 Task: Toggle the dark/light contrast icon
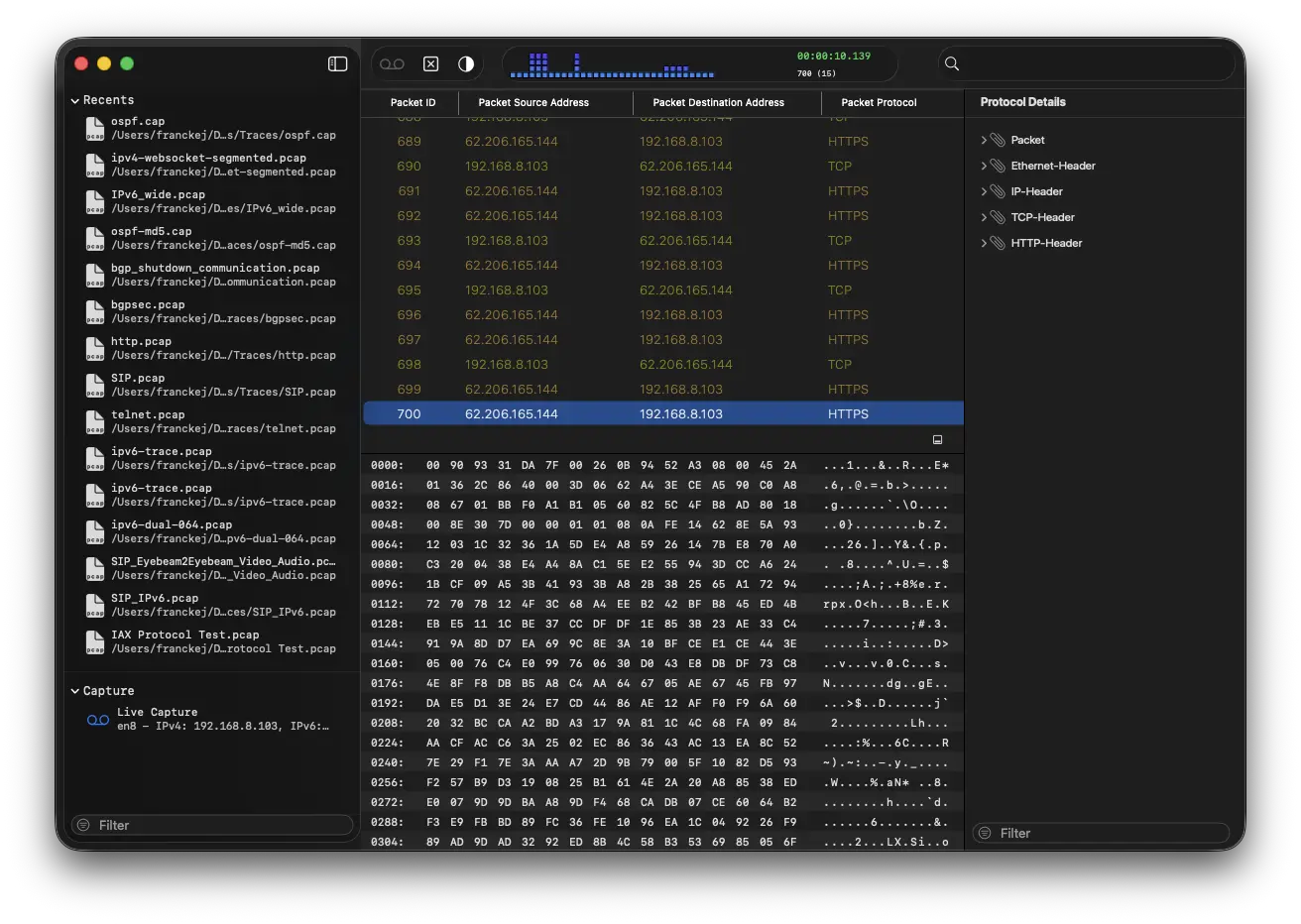465,62
